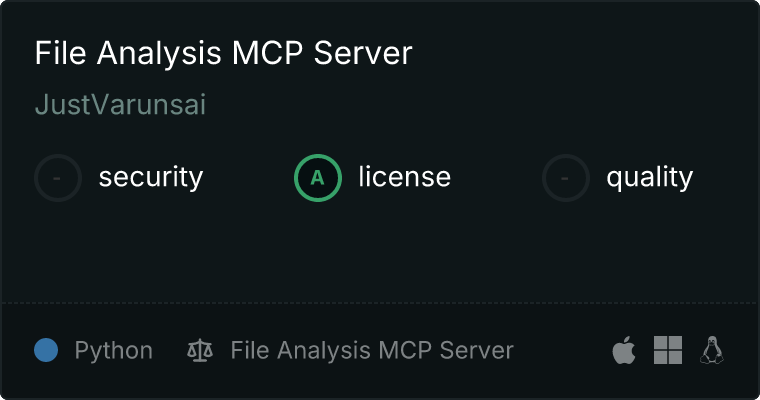This screenshot has height=400, width=760.
Task: Click the security label text
Action: [x=151, y=177]
